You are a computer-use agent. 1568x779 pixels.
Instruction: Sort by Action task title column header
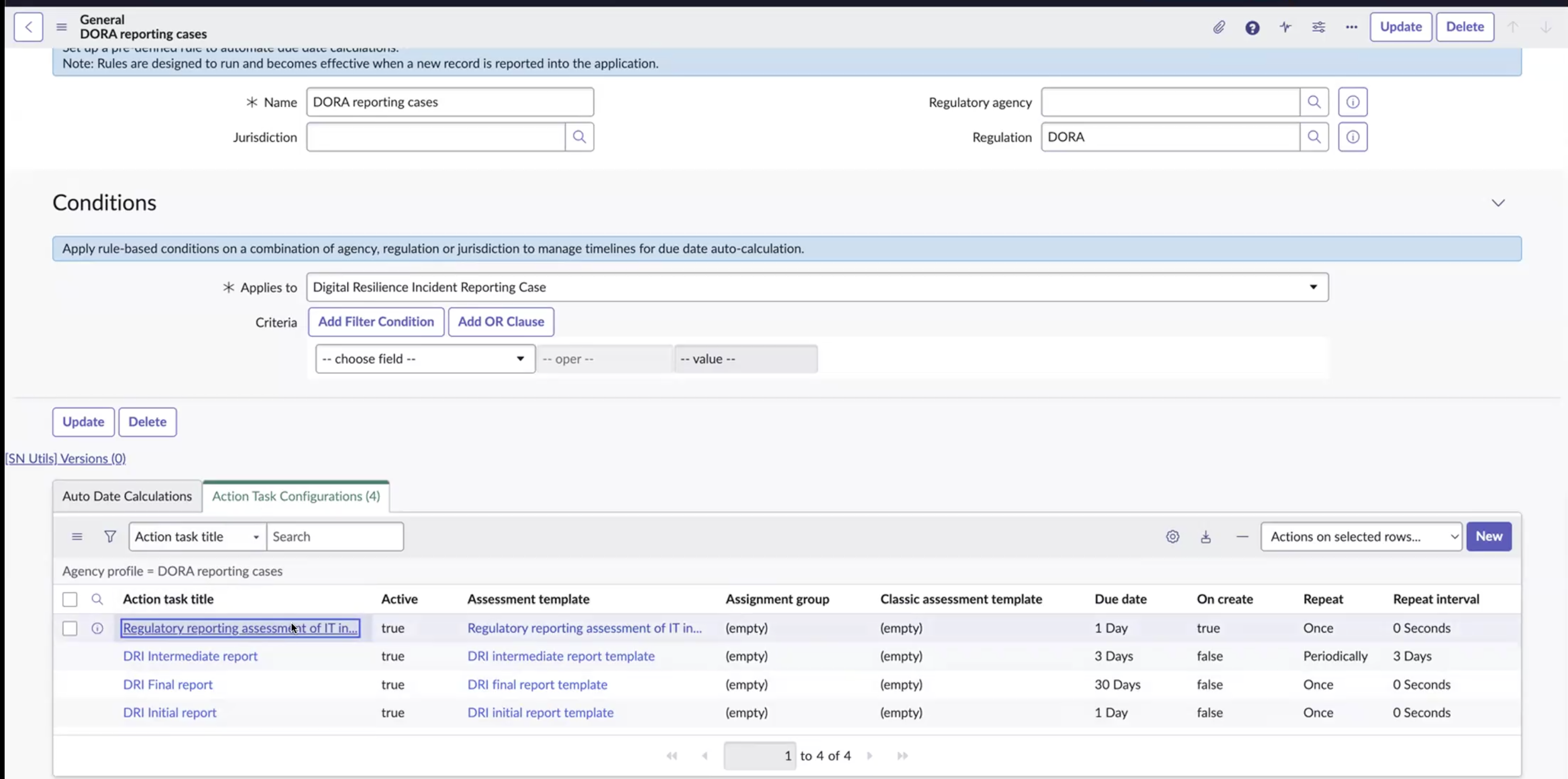168,599
